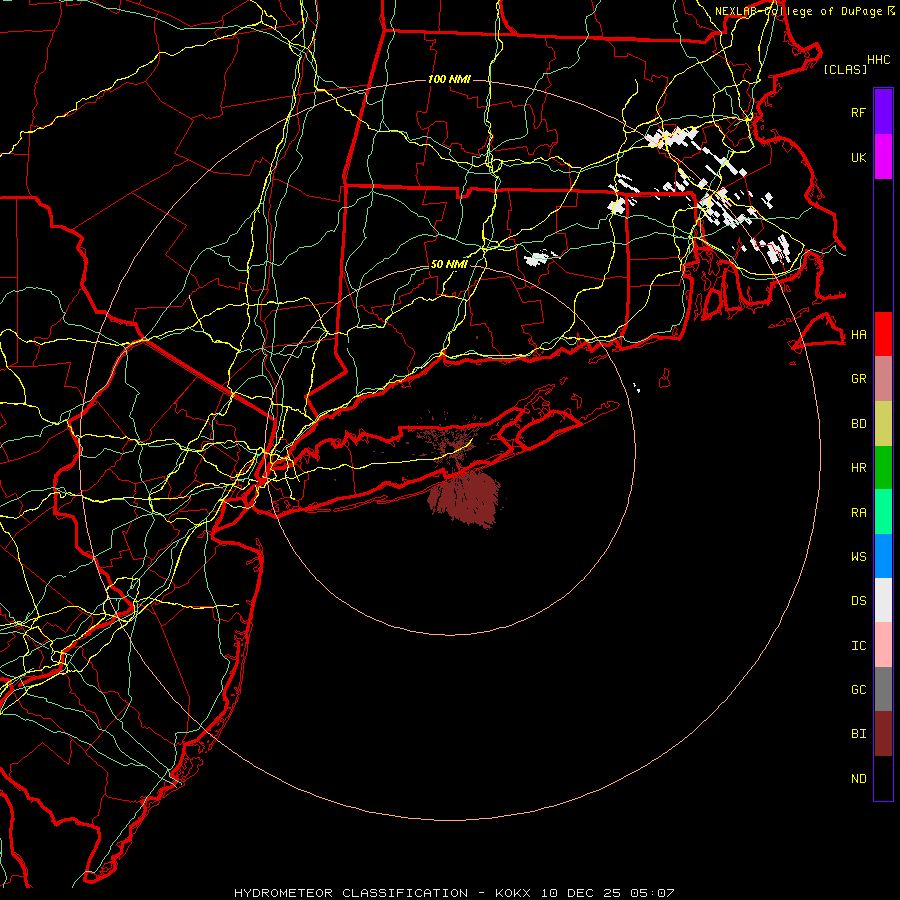
Task: Select the BD big drops swatch
Action: click(x=883, y=424)
